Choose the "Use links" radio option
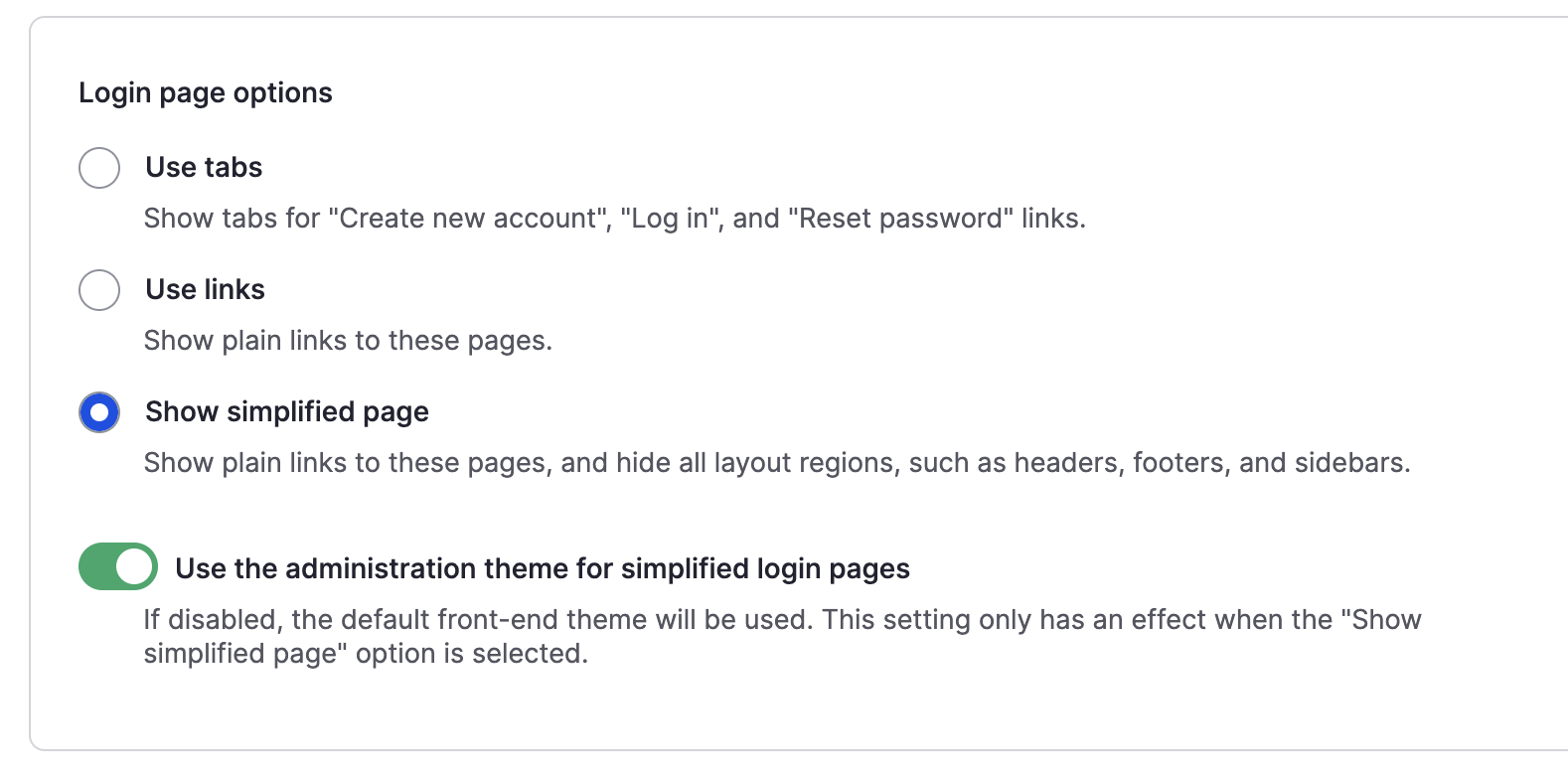1568x779 pixels. 99,290
